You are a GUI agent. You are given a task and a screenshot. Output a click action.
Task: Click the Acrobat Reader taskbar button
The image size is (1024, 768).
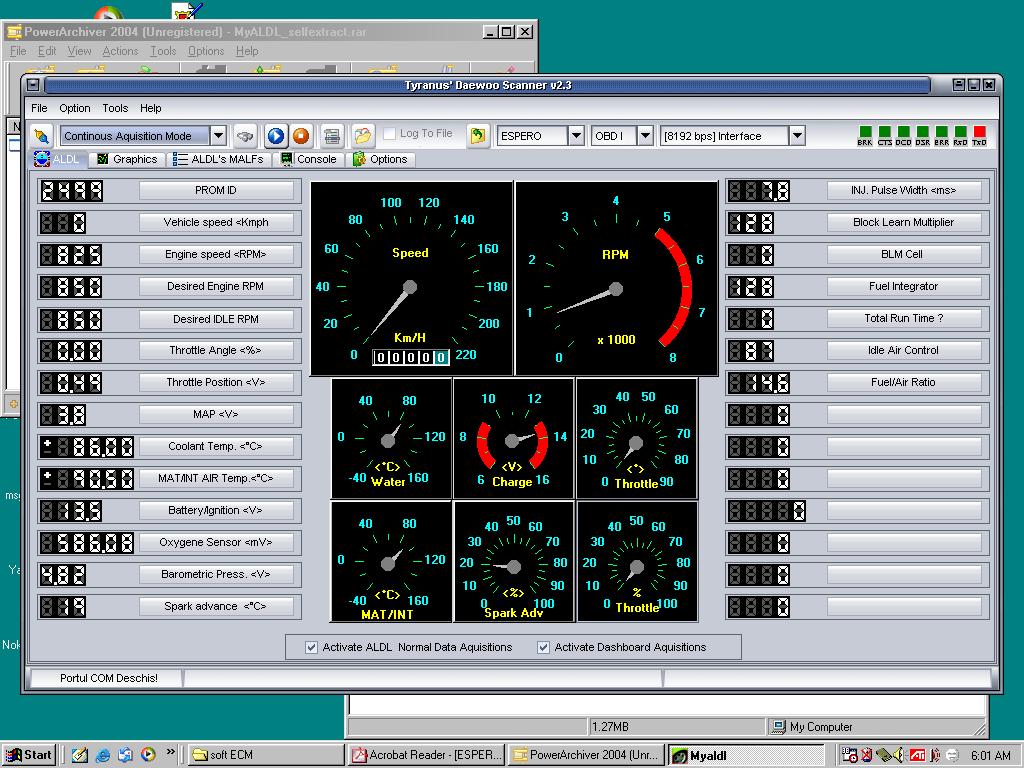point(425,755)
